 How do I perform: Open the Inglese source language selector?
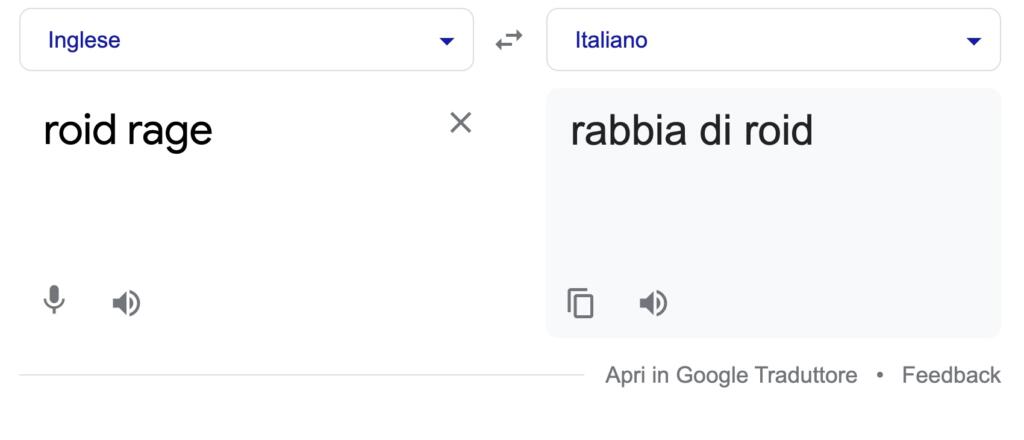(x=246, y=40)
